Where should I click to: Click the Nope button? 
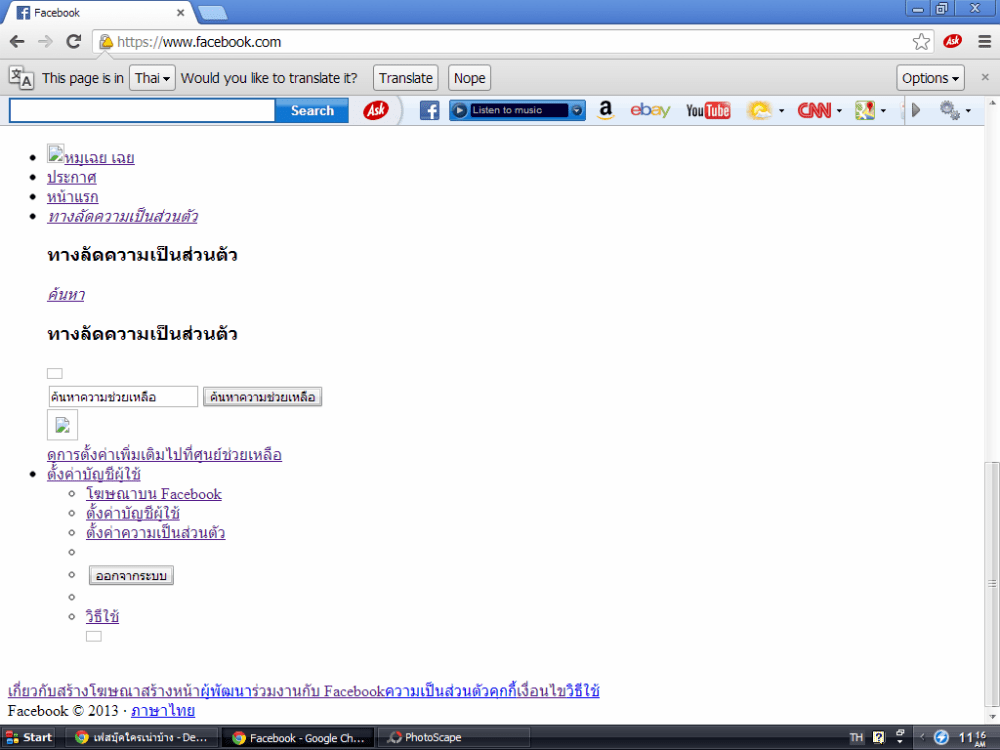tap(469, 78)
